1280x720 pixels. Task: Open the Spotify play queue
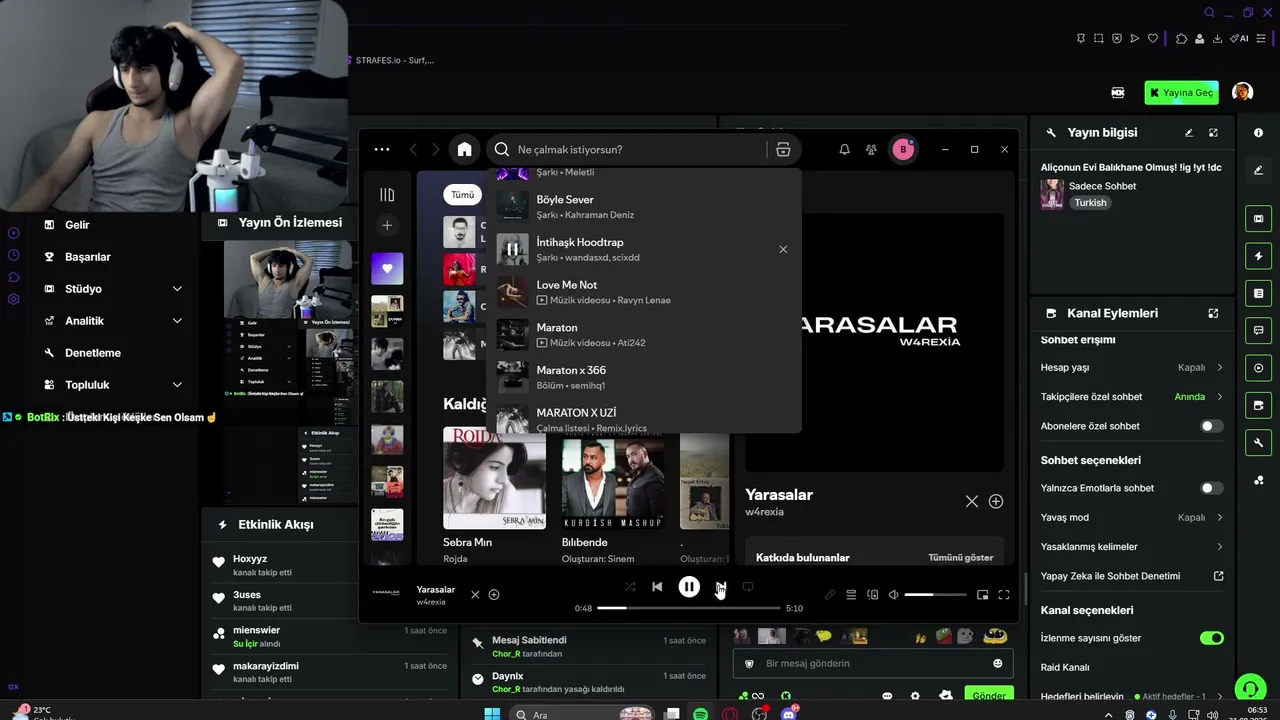[x=851, y=595]
